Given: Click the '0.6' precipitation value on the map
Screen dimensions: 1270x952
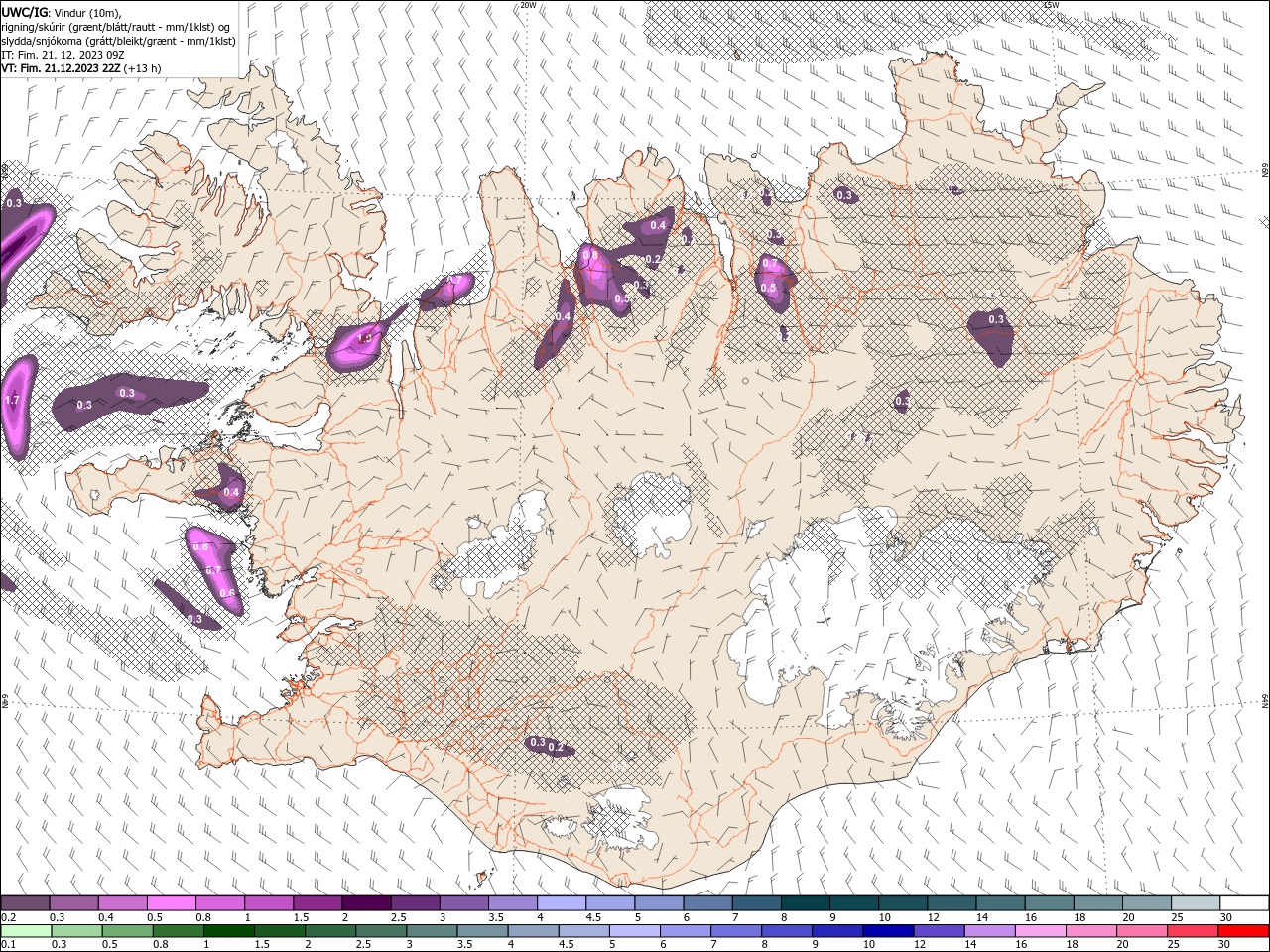Looking at the screenshot, I should [x=227, y=594].
